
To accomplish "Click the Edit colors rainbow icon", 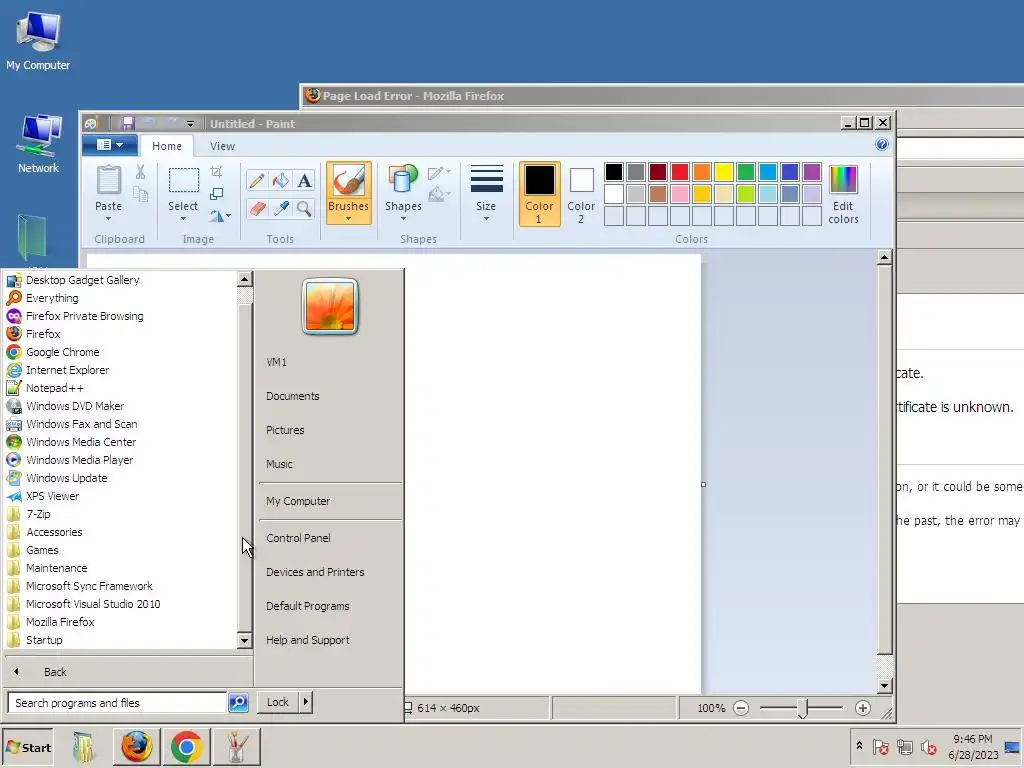I will 843,180.
